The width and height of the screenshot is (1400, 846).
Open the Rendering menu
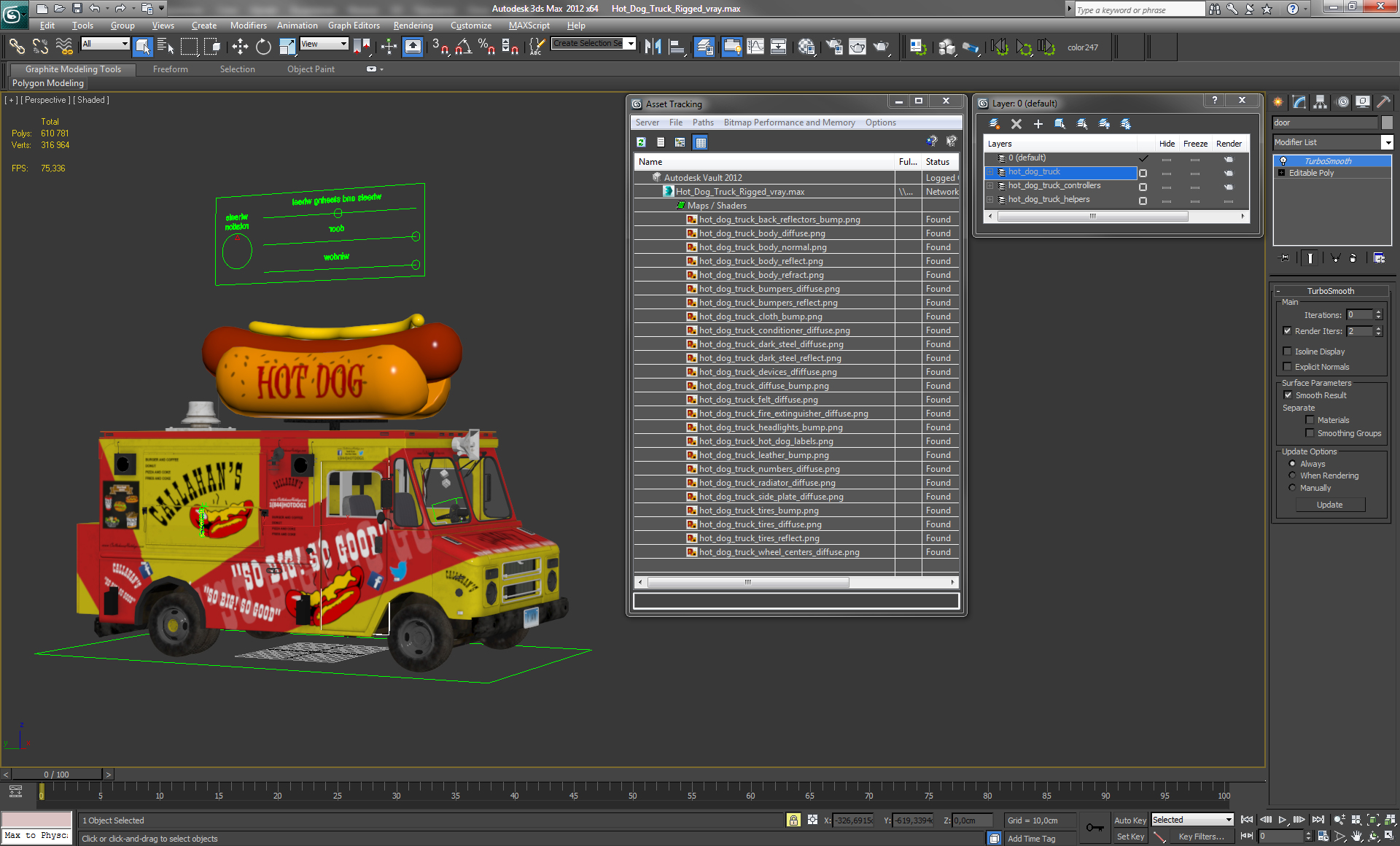413,26
